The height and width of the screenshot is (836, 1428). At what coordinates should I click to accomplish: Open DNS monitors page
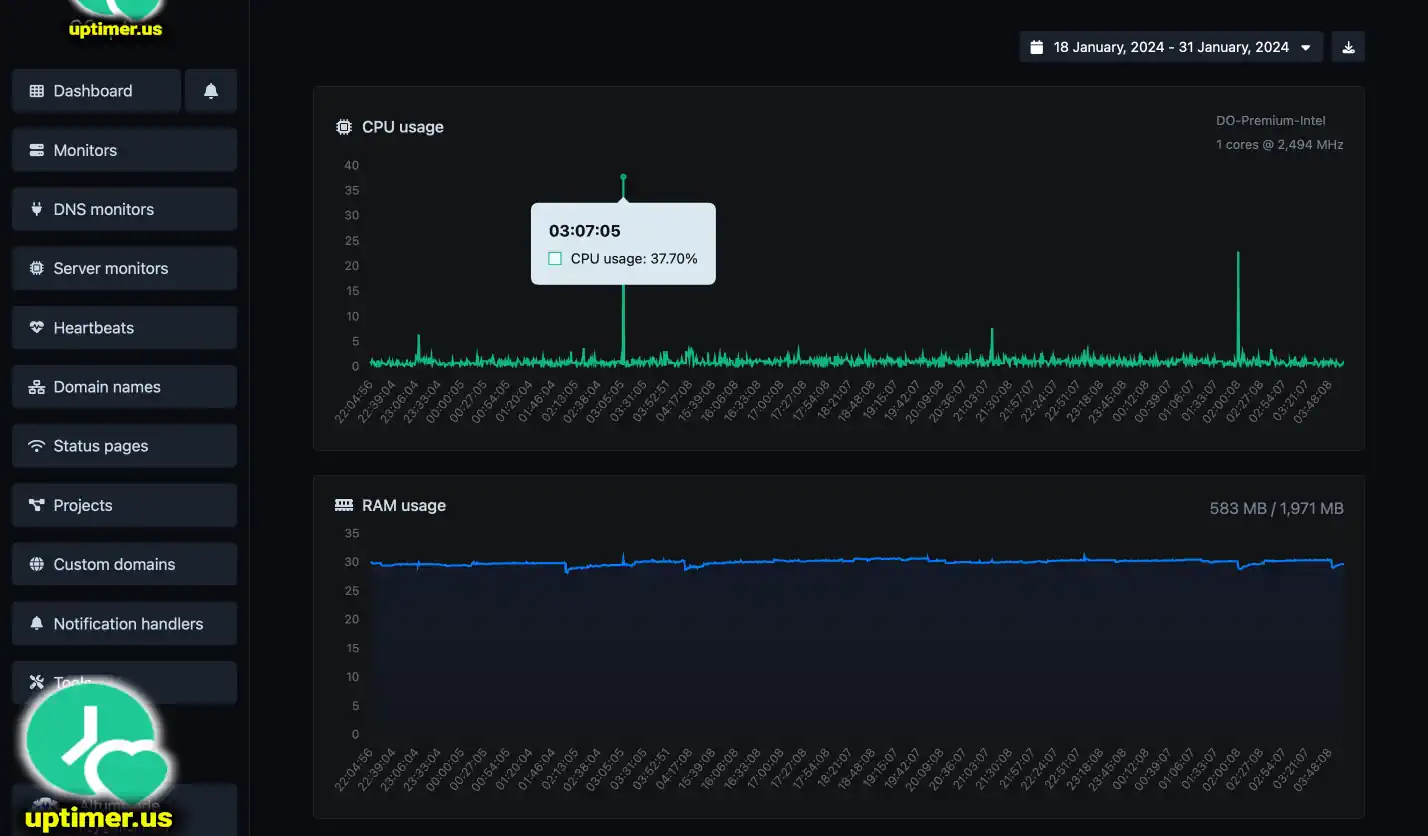[x=124, y=209]
